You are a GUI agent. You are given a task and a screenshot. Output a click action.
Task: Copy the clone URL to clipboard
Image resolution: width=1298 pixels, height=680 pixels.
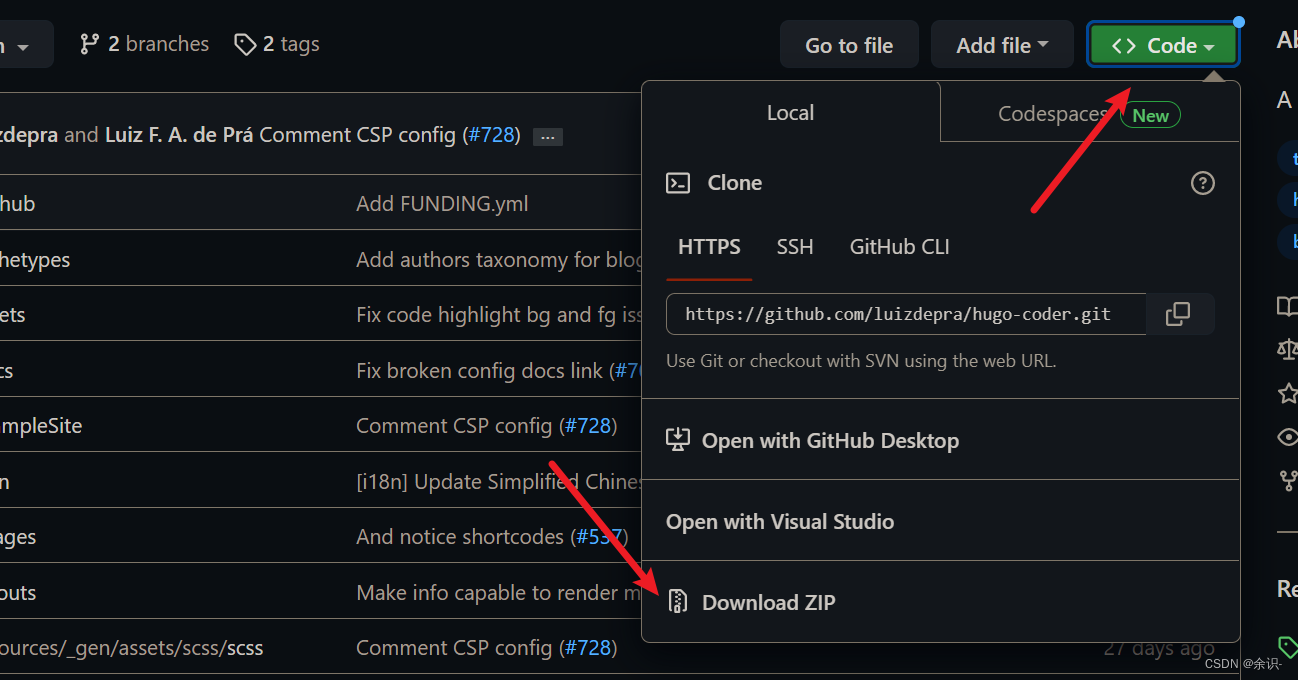click(x=1179, y=314)
